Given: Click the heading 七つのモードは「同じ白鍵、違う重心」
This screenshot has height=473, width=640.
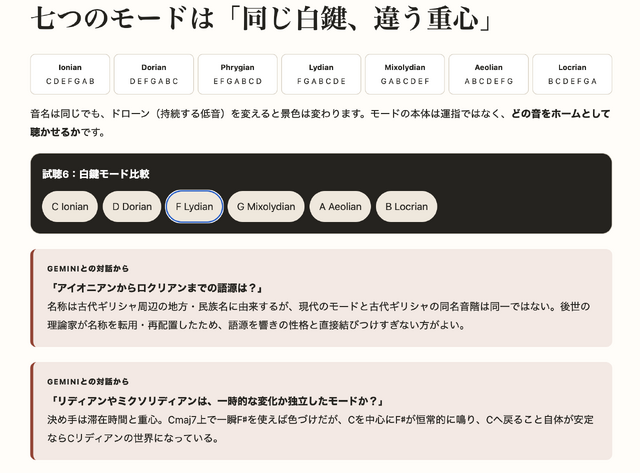Looking at the screenshot, I should [261, 18].
